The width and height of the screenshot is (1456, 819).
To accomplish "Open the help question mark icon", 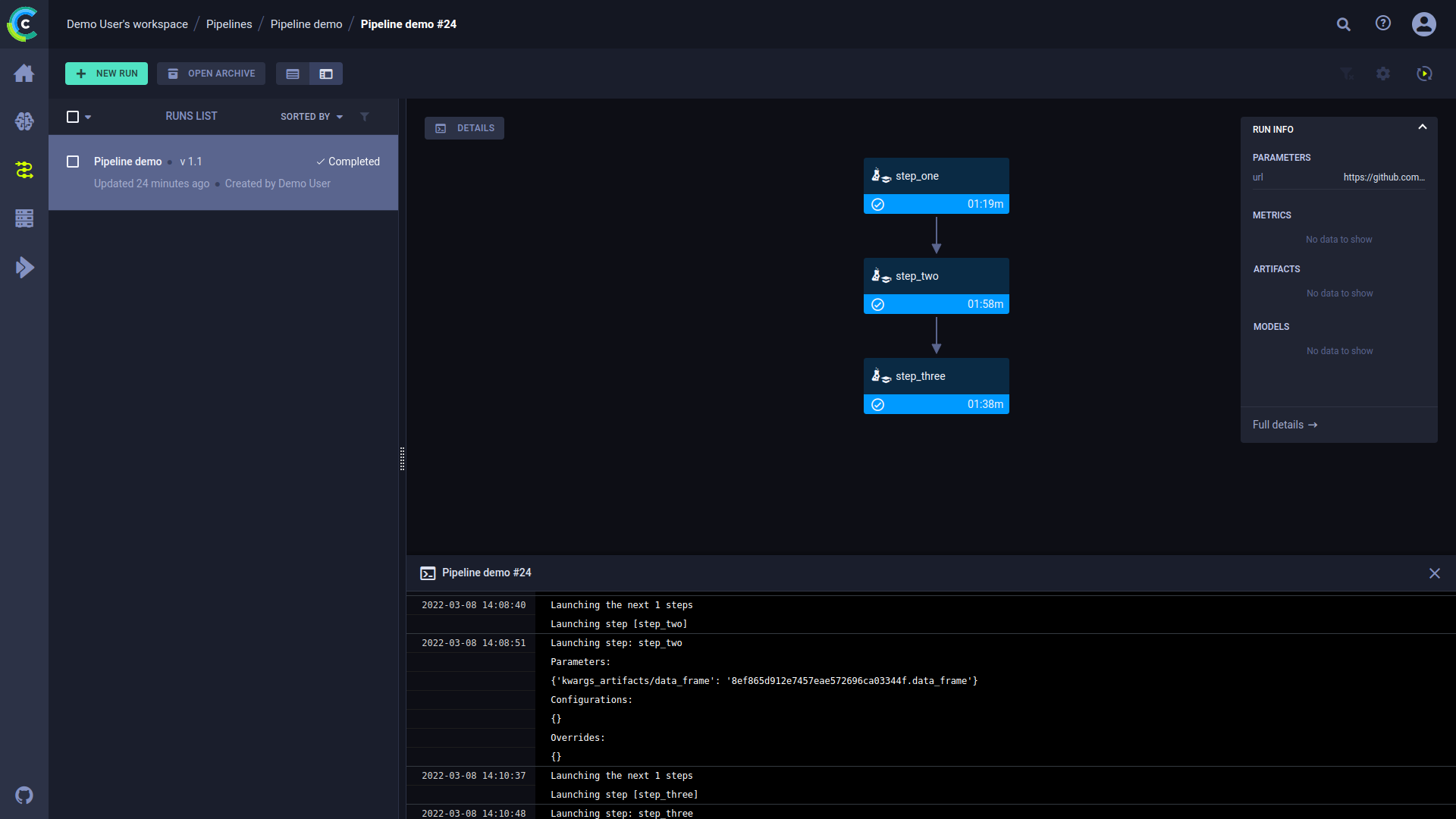I will [1383, 24].
